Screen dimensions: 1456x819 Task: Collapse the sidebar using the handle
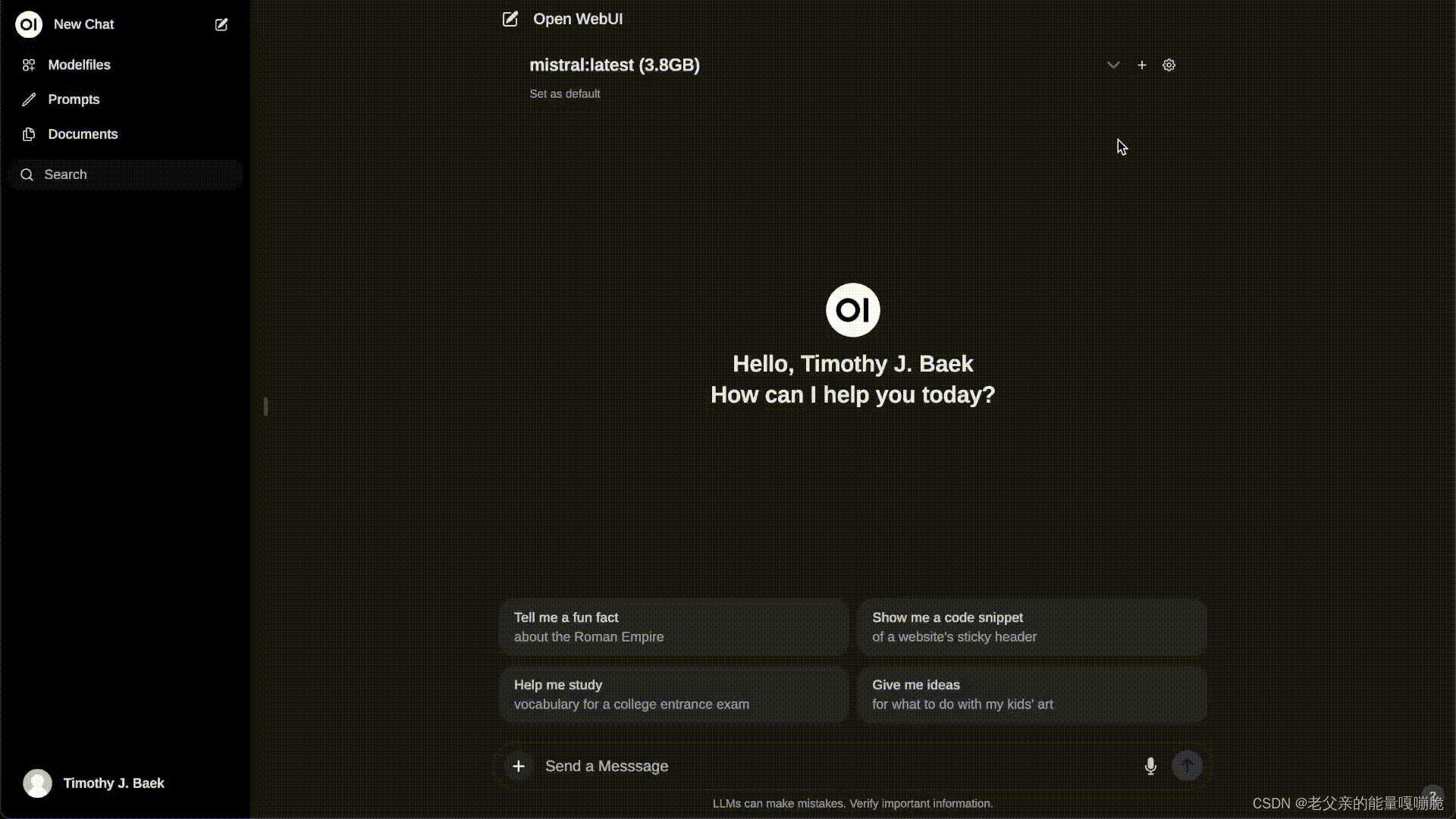point(265,406)
